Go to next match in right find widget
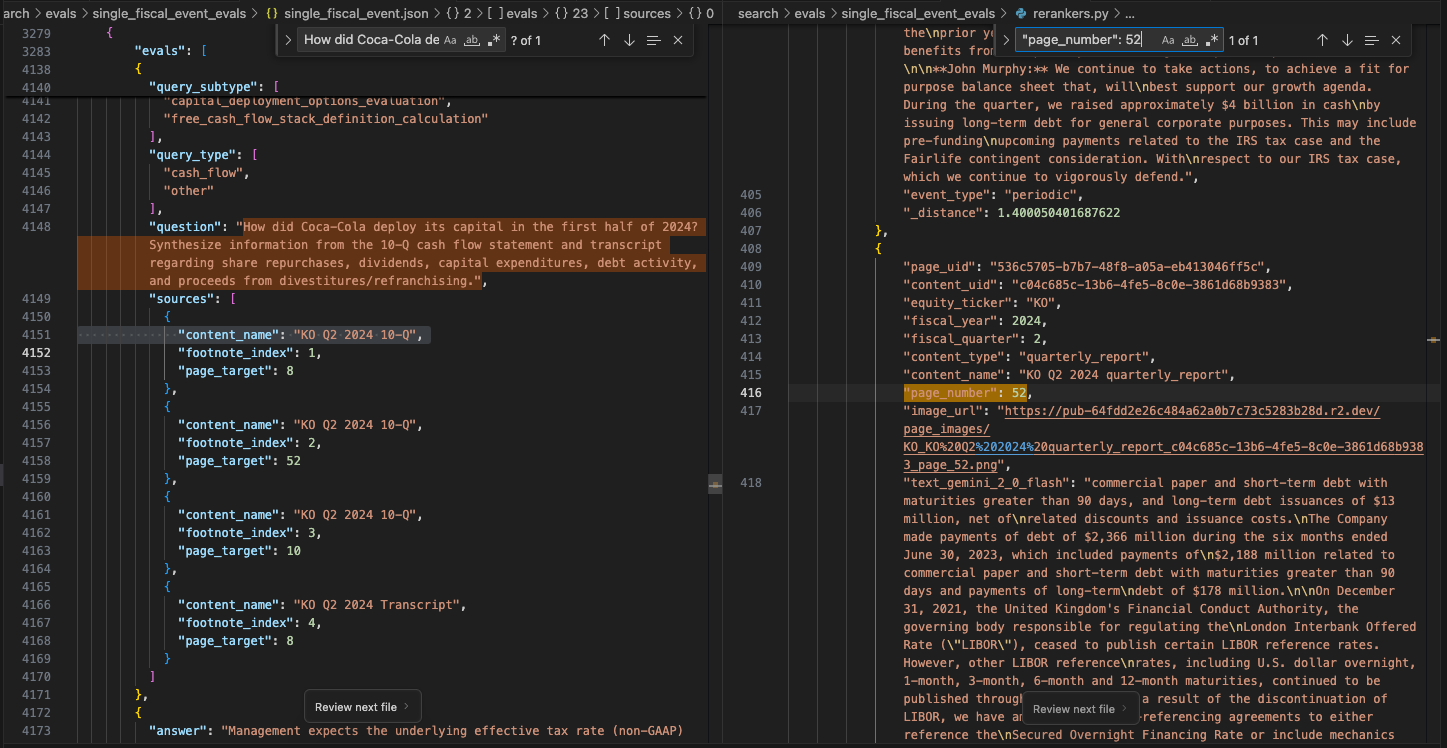Screen dimensions: 1447x748 [x=1347, y=40]
